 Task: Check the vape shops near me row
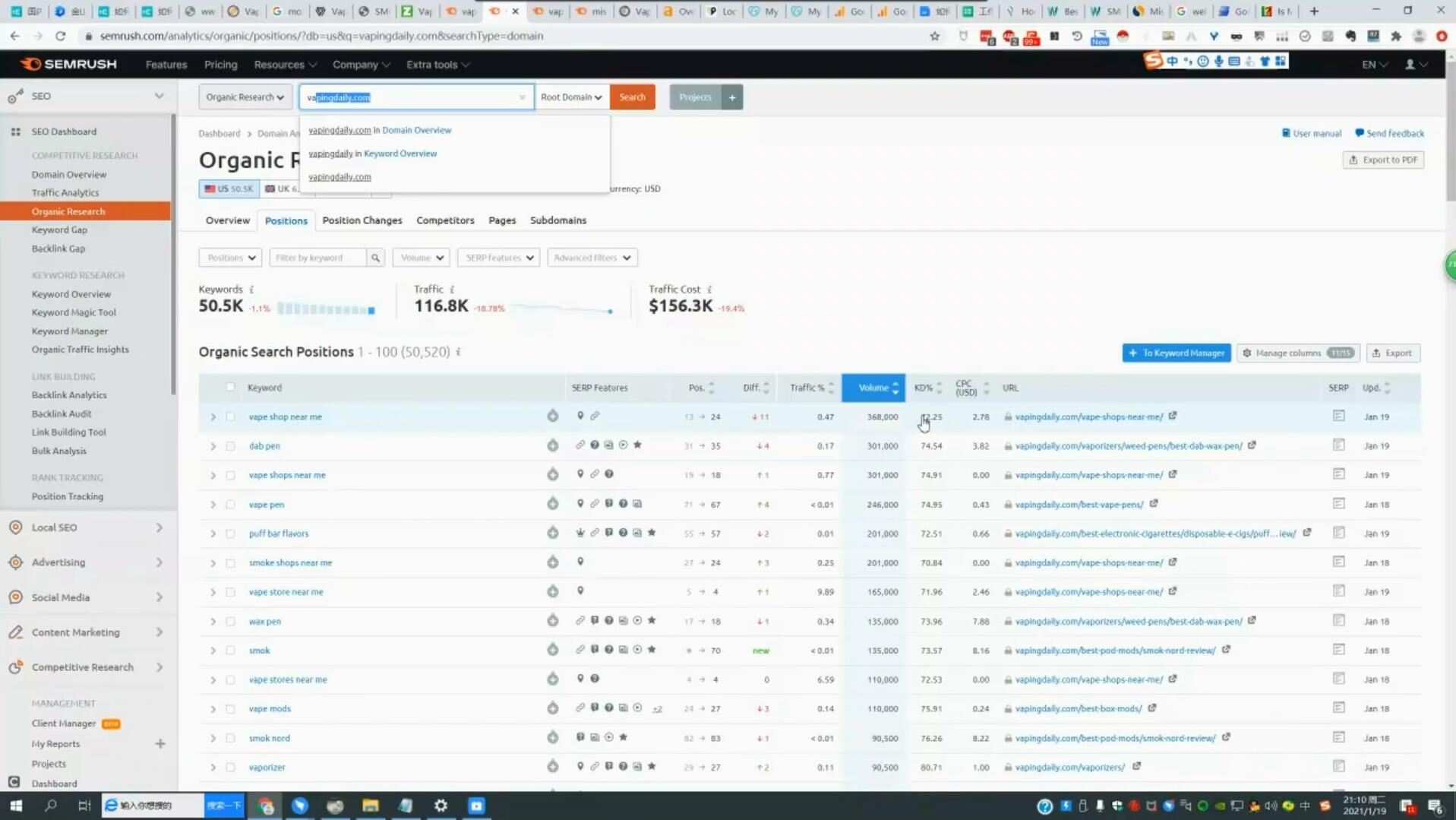230,475
